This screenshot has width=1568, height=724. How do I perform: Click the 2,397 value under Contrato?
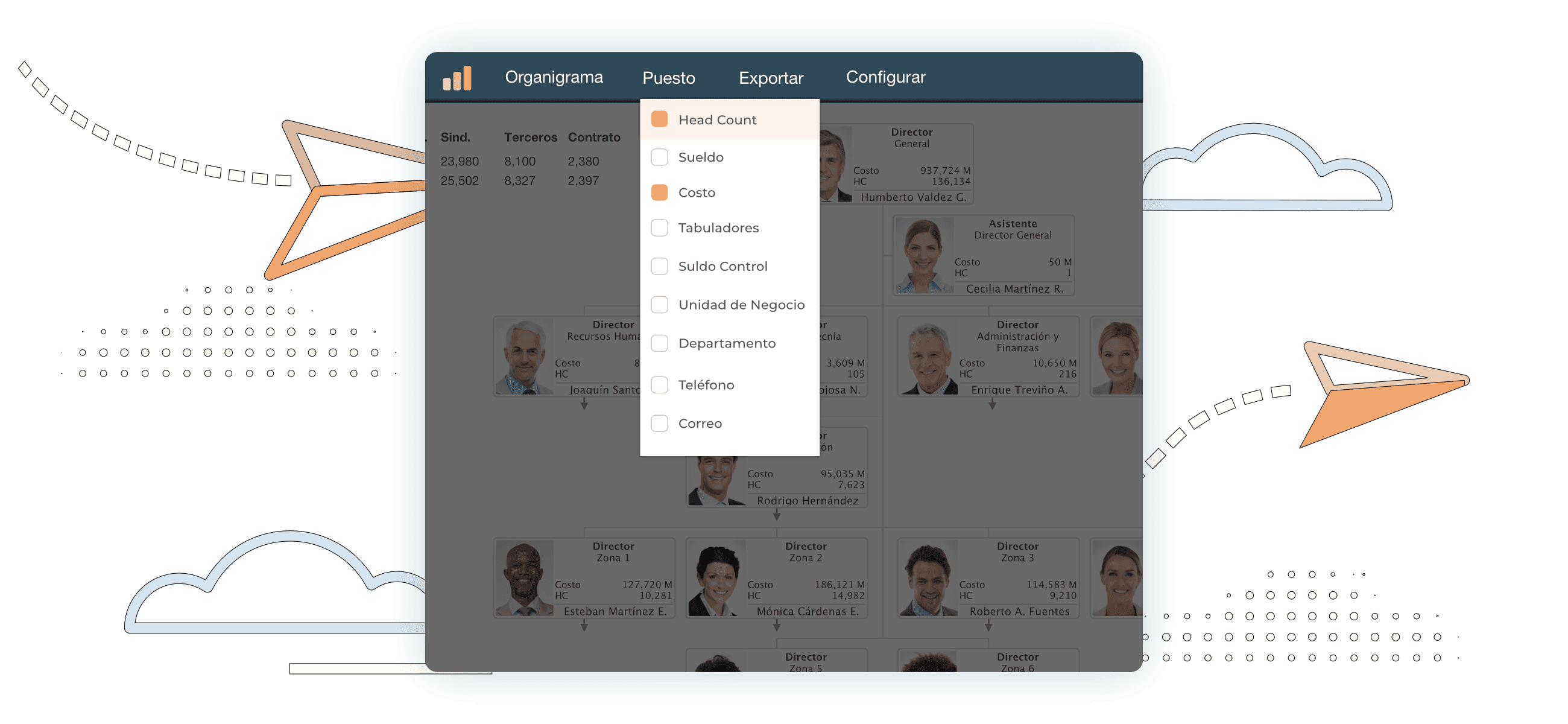583,181
